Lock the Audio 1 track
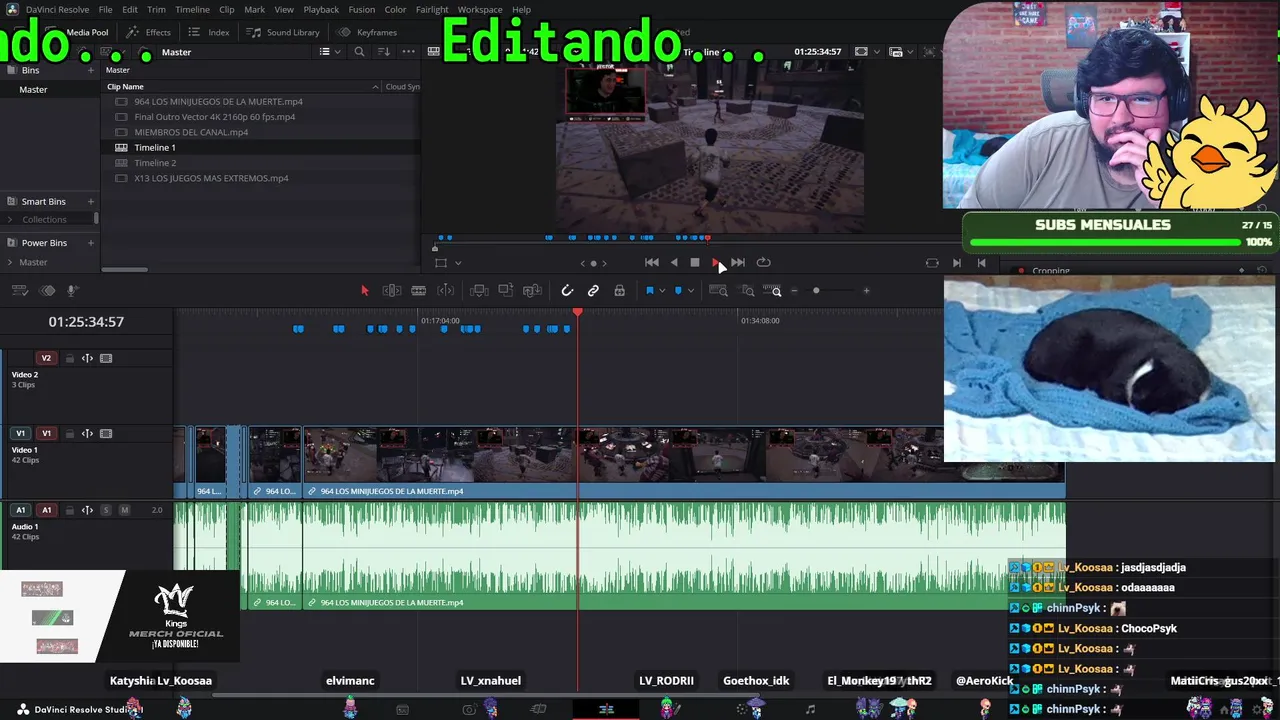This screenshot has height=720, width=1280. 69,510
